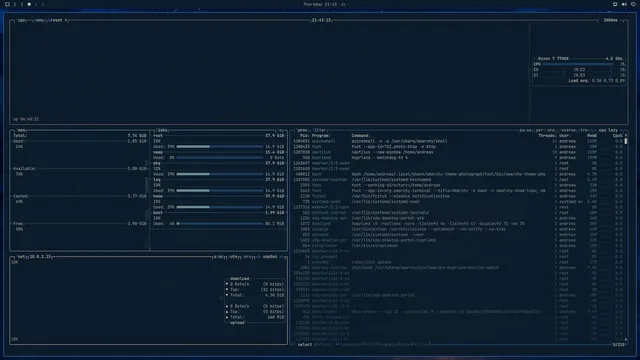This screenshot has width=640, height=360.
Task: Click the Thursday 21:43 clock in top bar
Action: [320, 4]
